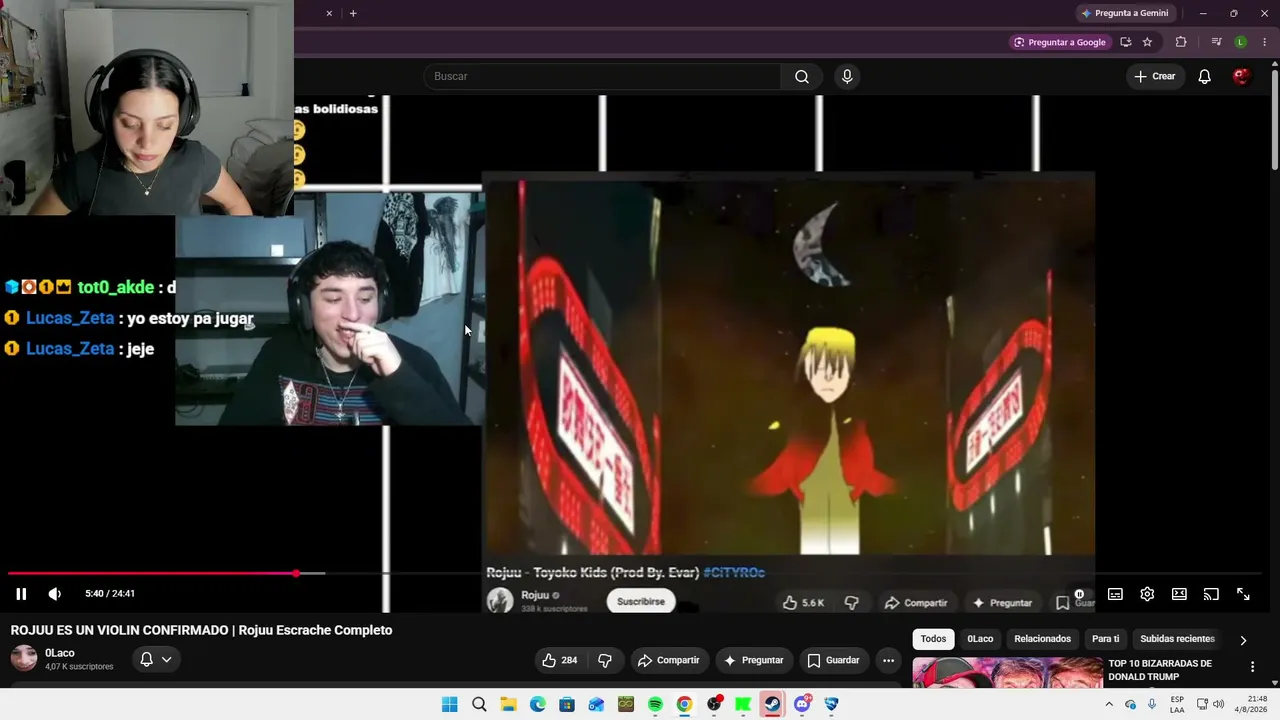Open the clock and date panel
1280x720 pixels.
(x=1250, y=704)
